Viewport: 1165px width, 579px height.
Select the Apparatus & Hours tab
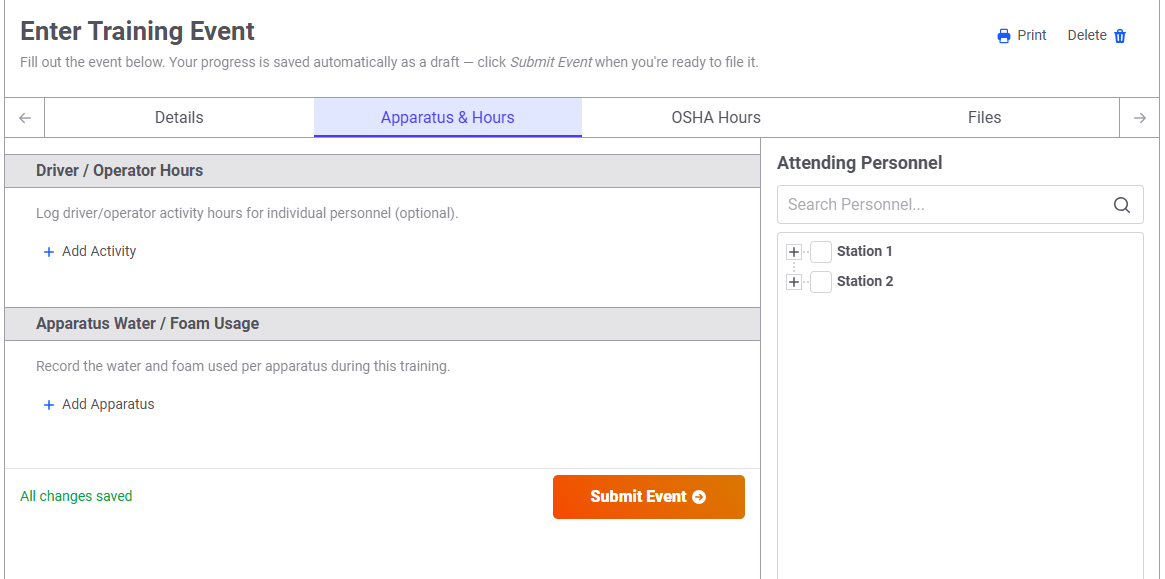tap(447, 117)
